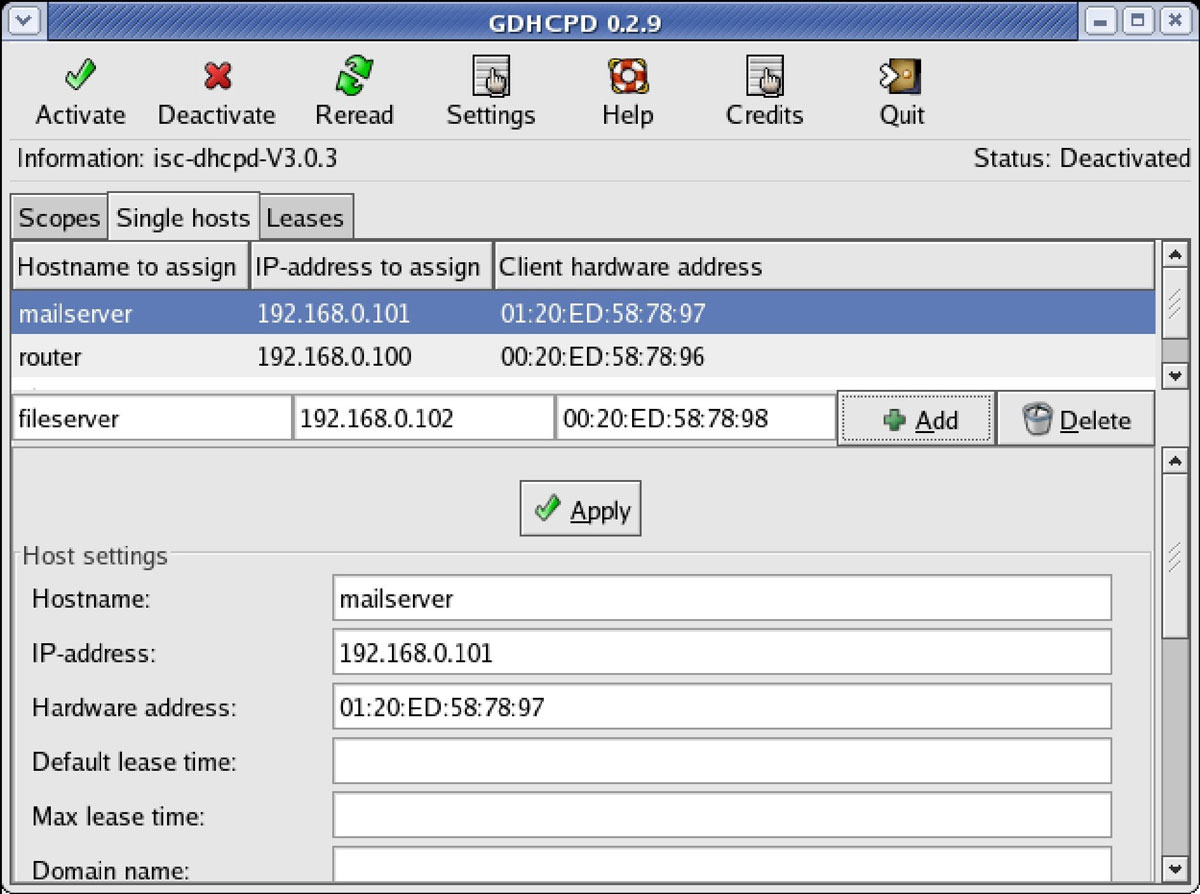Click the Hardware address settings field

click(722, 707)
